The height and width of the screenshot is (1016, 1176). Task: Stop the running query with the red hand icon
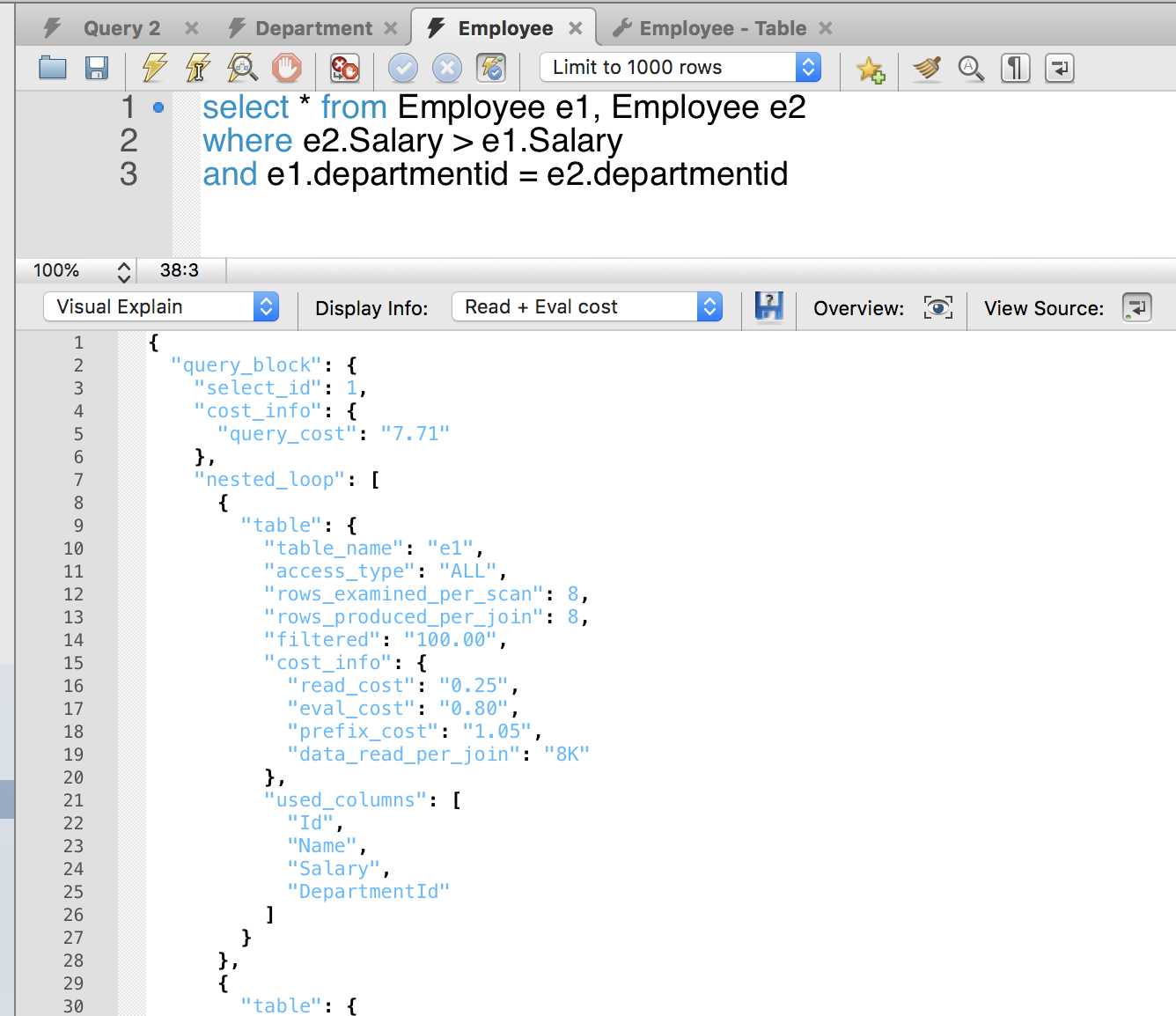tap(286, 68)
